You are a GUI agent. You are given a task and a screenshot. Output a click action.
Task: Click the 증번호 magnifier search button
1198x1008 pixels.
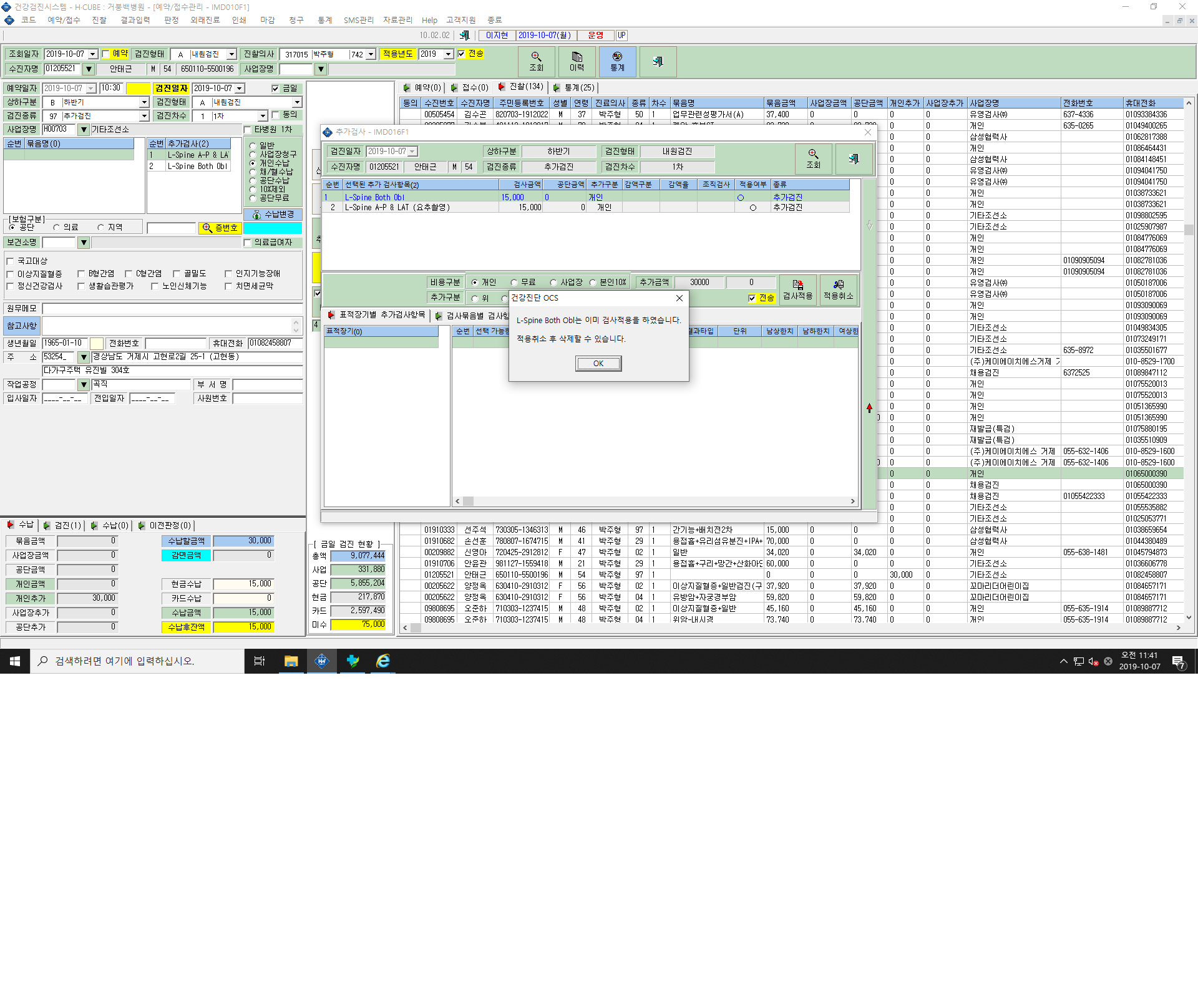[x=220, y=228]
